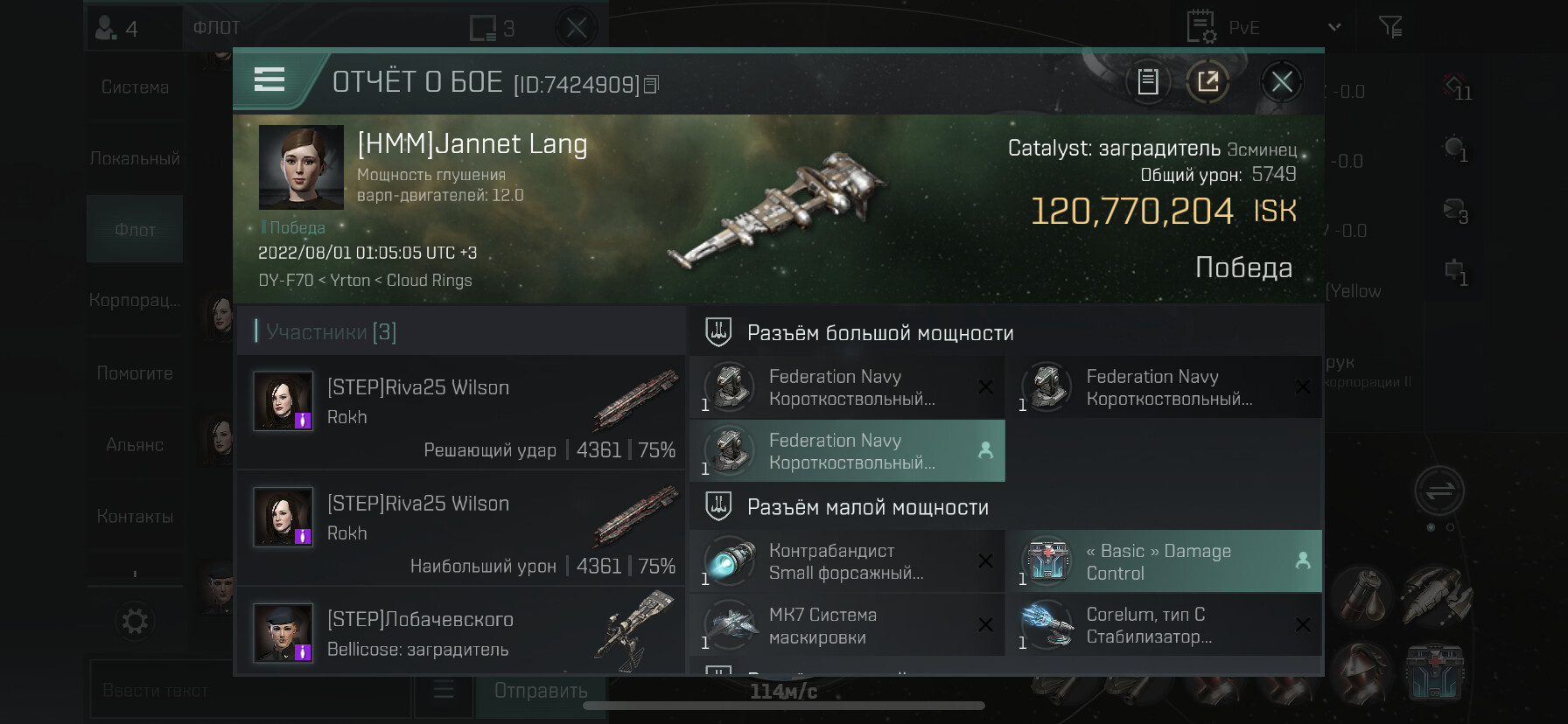The image size is (1568, 724).
Task: Open the battle report hamburger menu
Action: (x=269, y=80)
